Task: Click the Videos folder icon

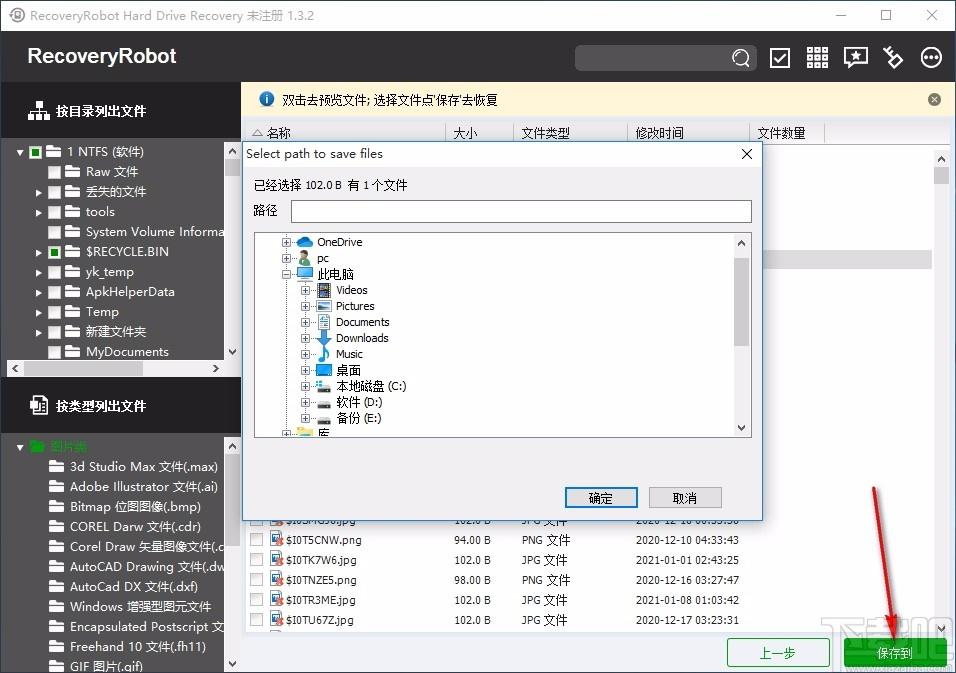Action: click(x=324, y=290)
